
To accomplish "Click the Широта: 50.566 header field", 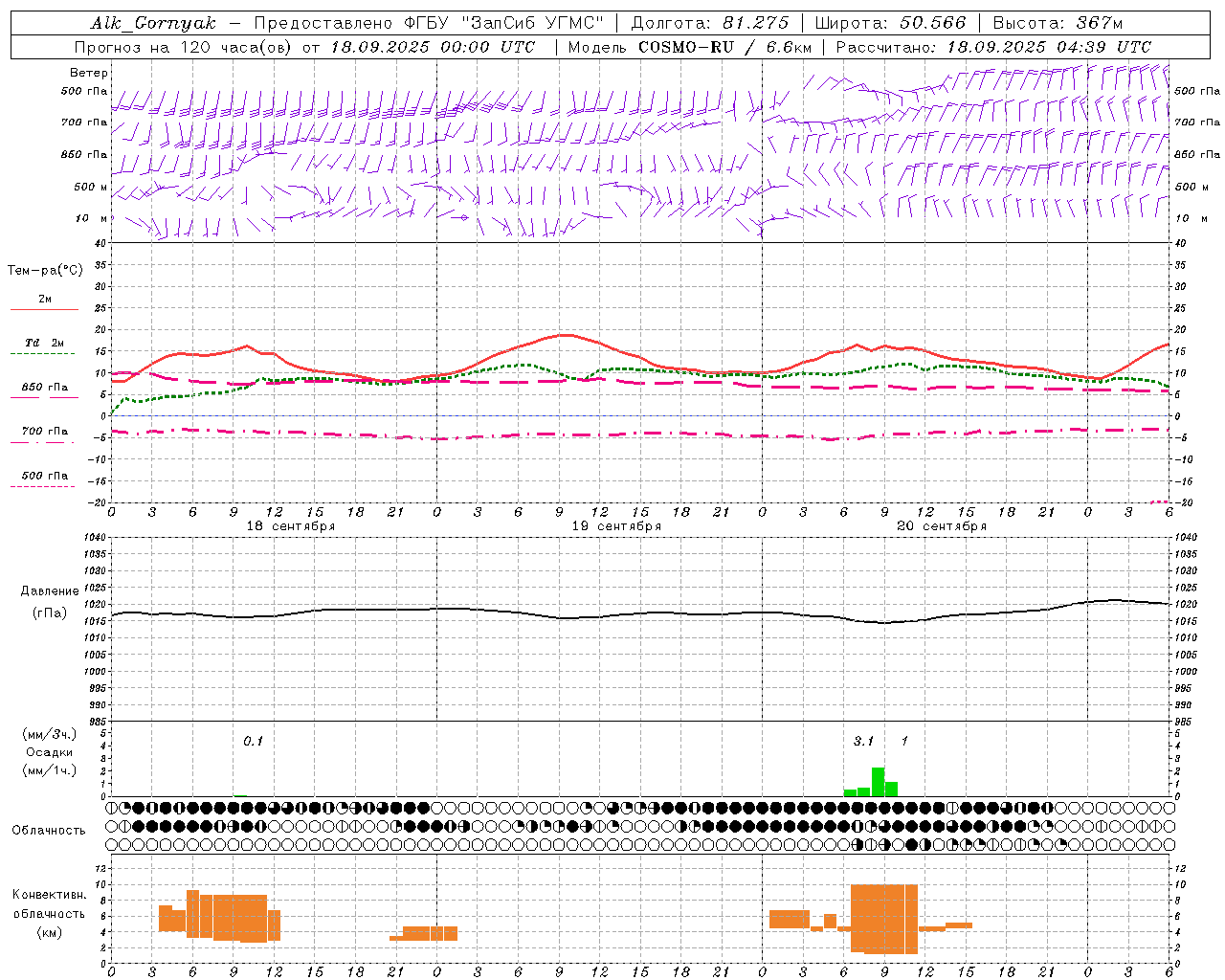I will coord(890,23).
